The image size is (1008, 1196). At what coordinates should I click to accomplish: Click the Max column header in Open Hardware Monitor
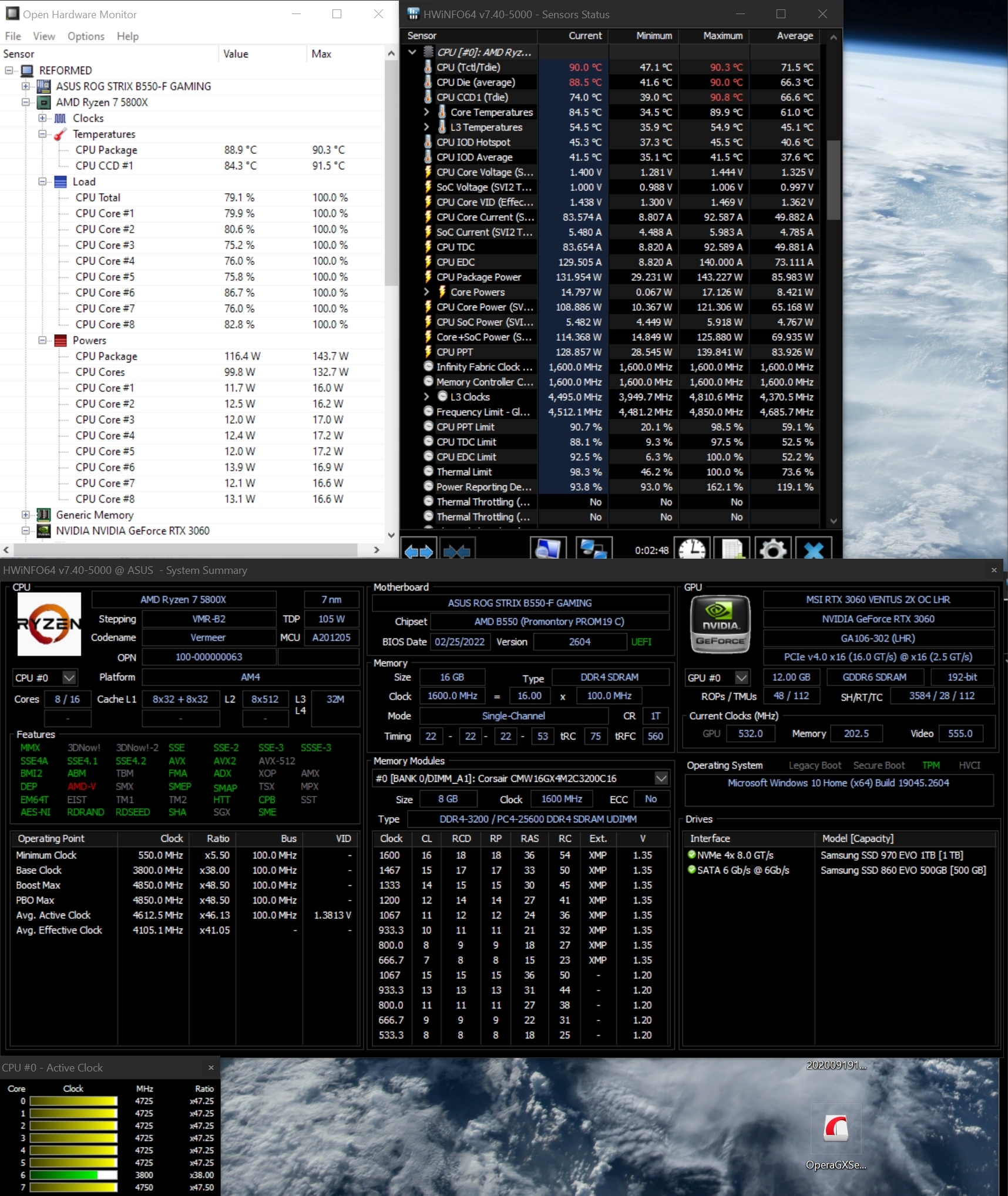345,54
